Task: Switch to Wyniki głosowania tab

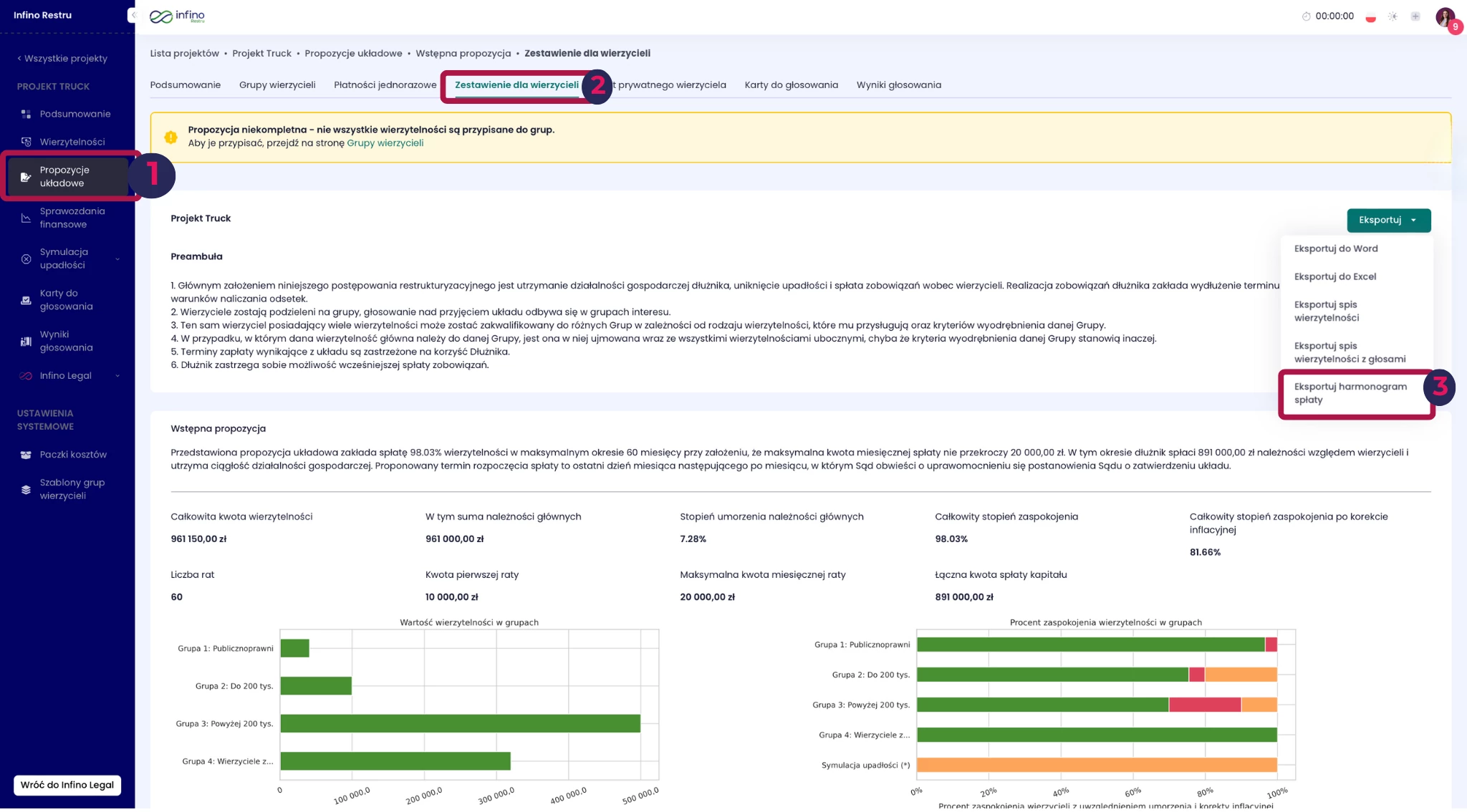Action: coord(898,85)
